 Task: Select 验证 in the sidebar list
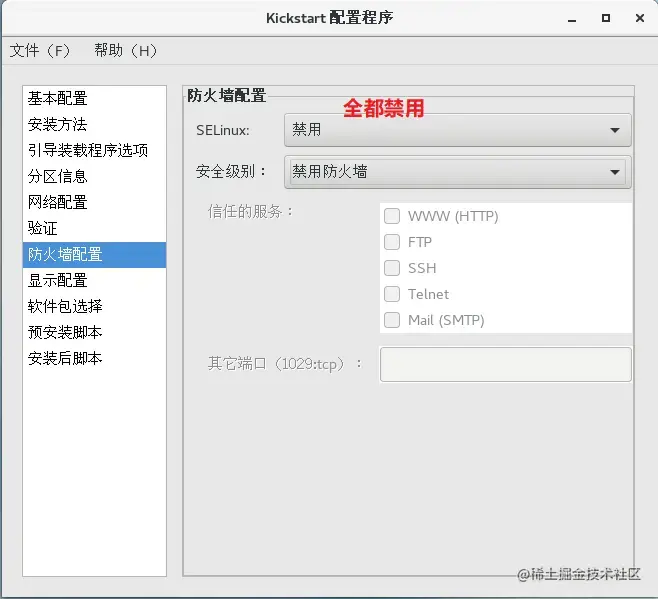point(94,228)
